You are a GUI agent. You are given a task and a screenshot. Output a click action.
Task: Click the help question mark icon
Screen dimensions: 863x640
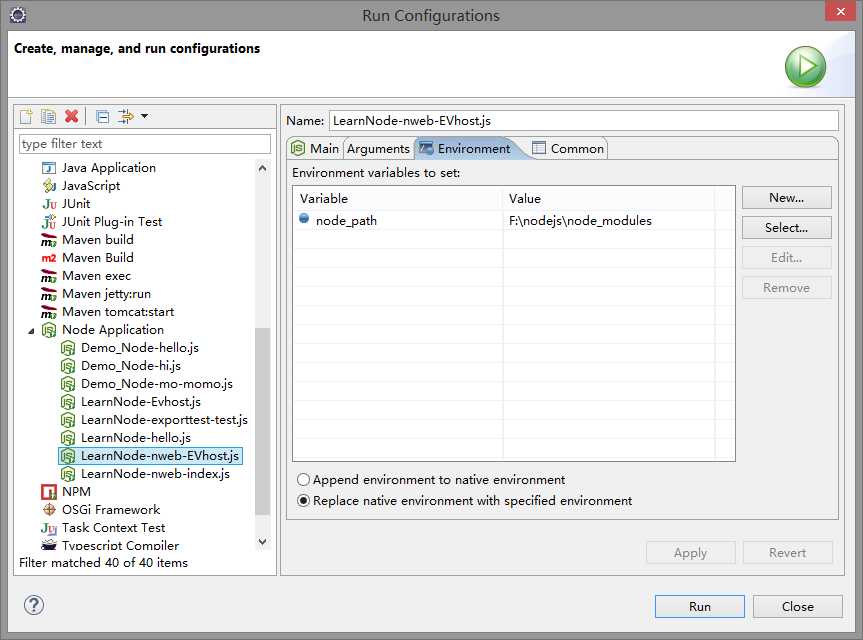point(34,605)
